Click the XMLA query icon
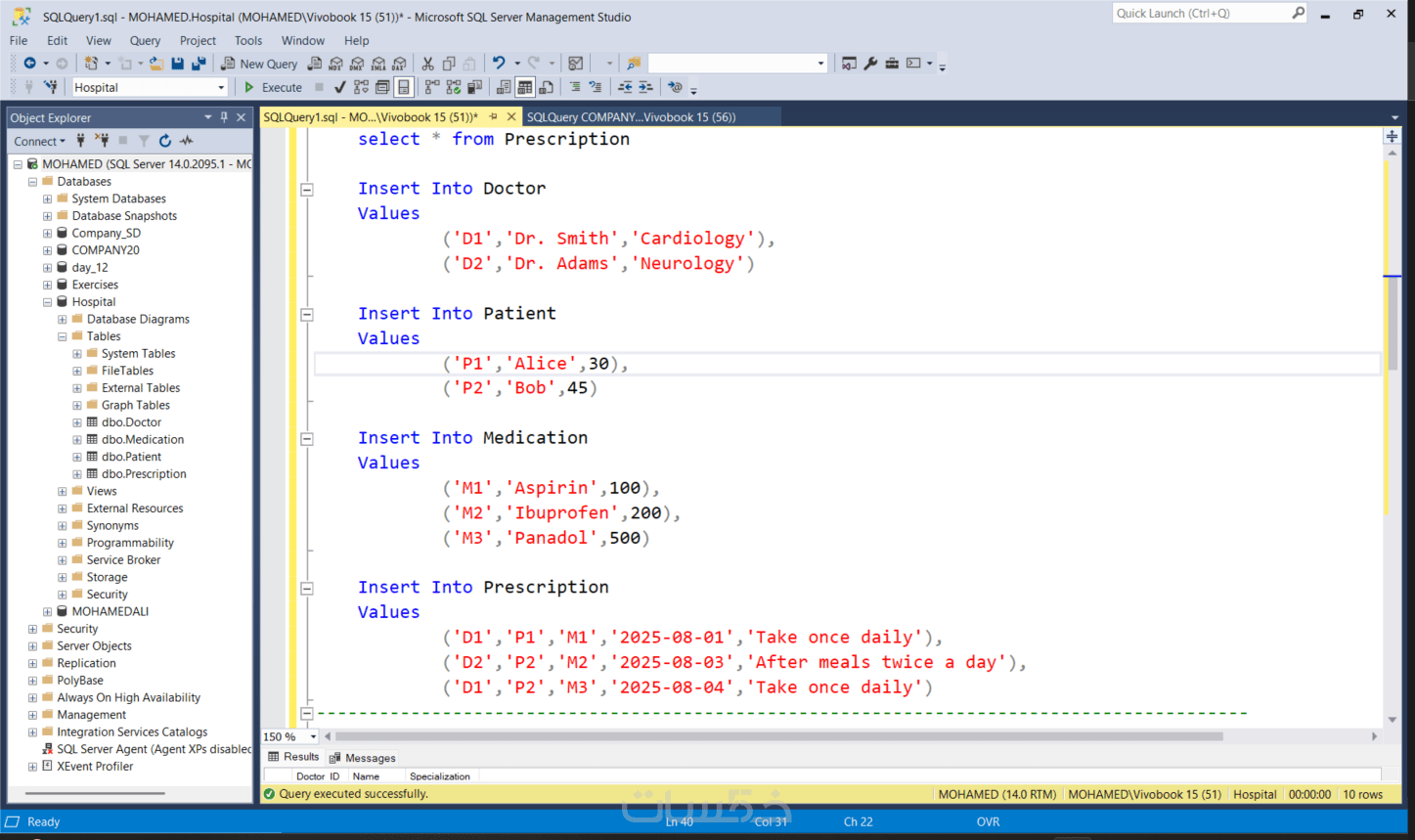 [x=378, y=64]
